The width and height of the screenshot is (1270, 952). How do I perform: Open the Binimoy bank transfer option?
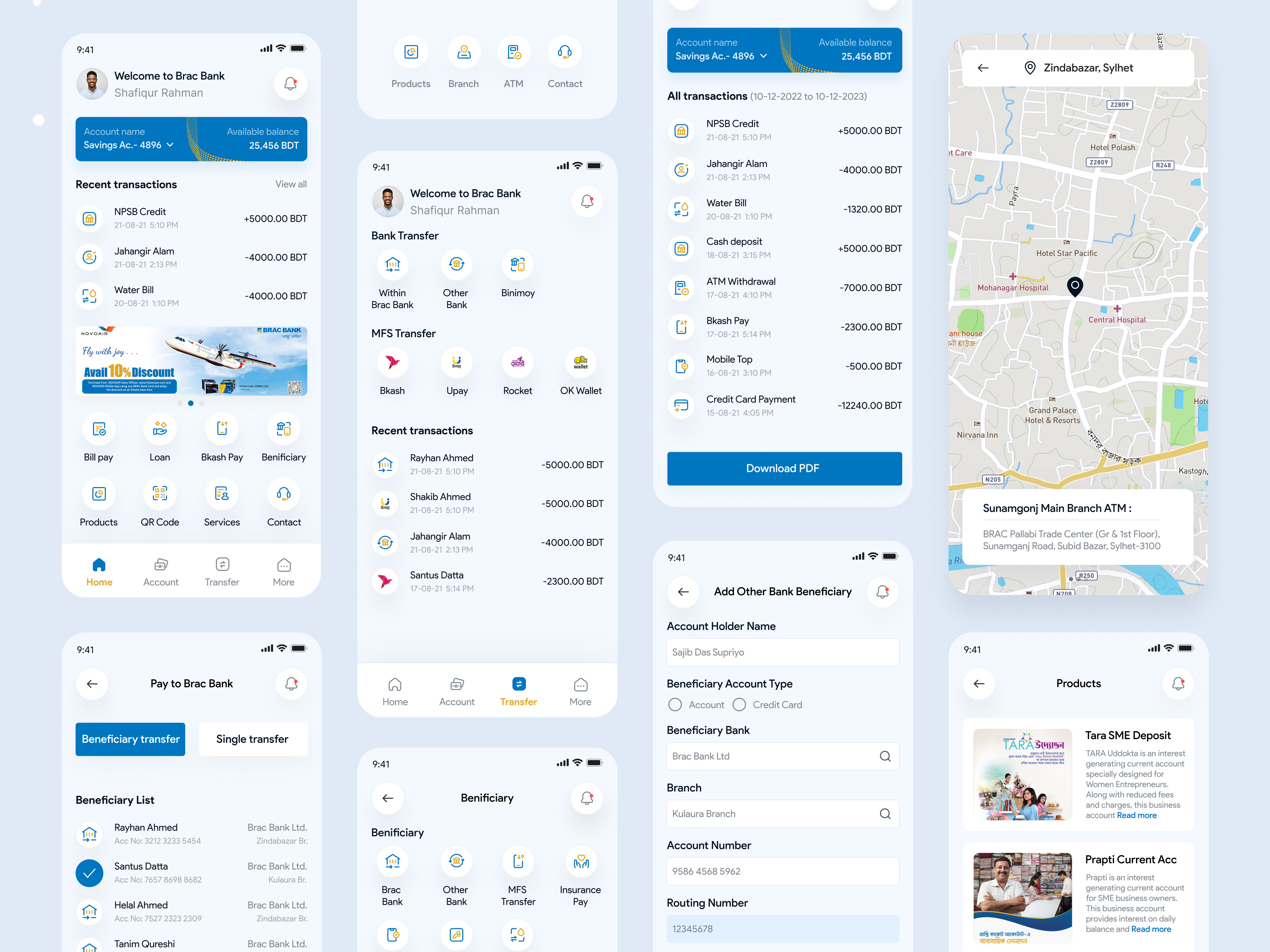517,264
